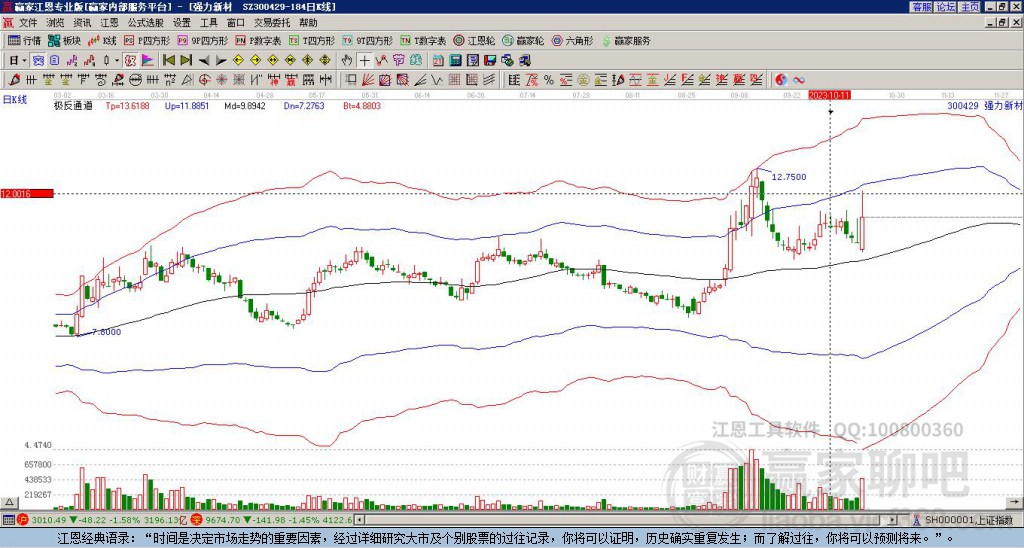
Task: Click the up-triangle button beside volume pane
Action: point(9,502)
